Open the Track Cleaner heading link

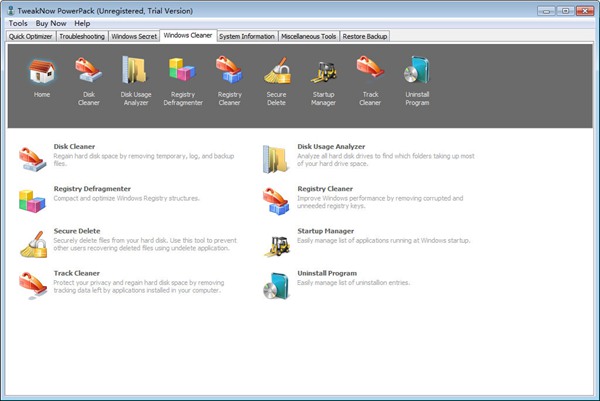click(77, 273)
